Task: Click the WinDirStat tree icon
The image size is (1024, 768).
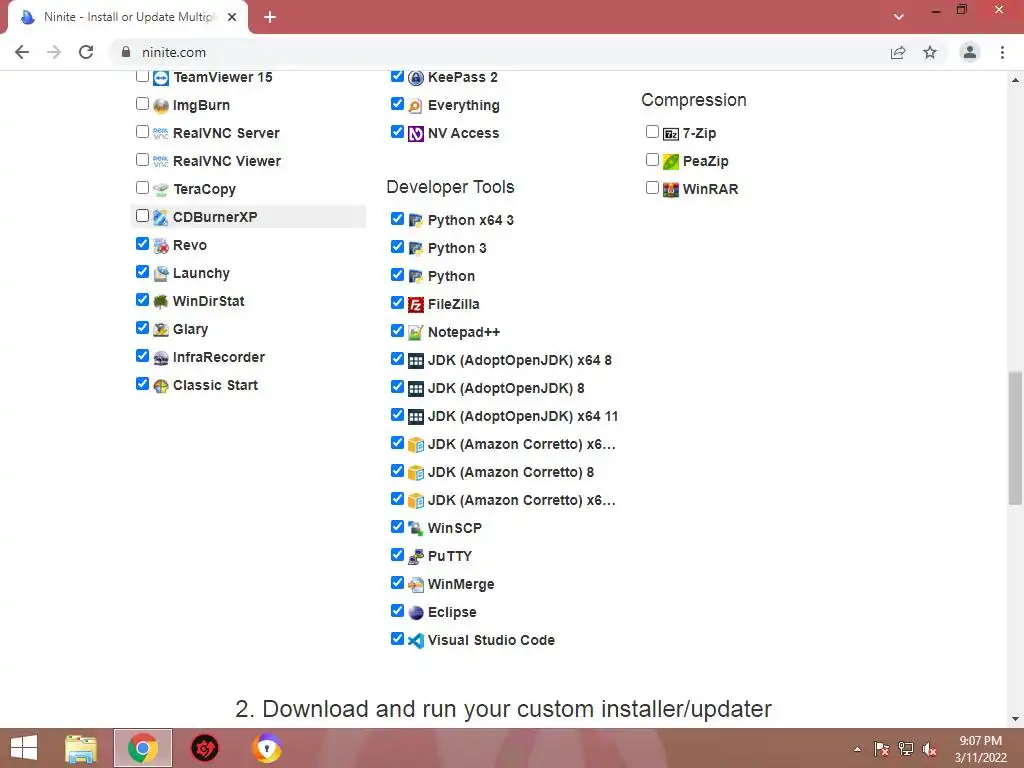Action: (161, 302)
